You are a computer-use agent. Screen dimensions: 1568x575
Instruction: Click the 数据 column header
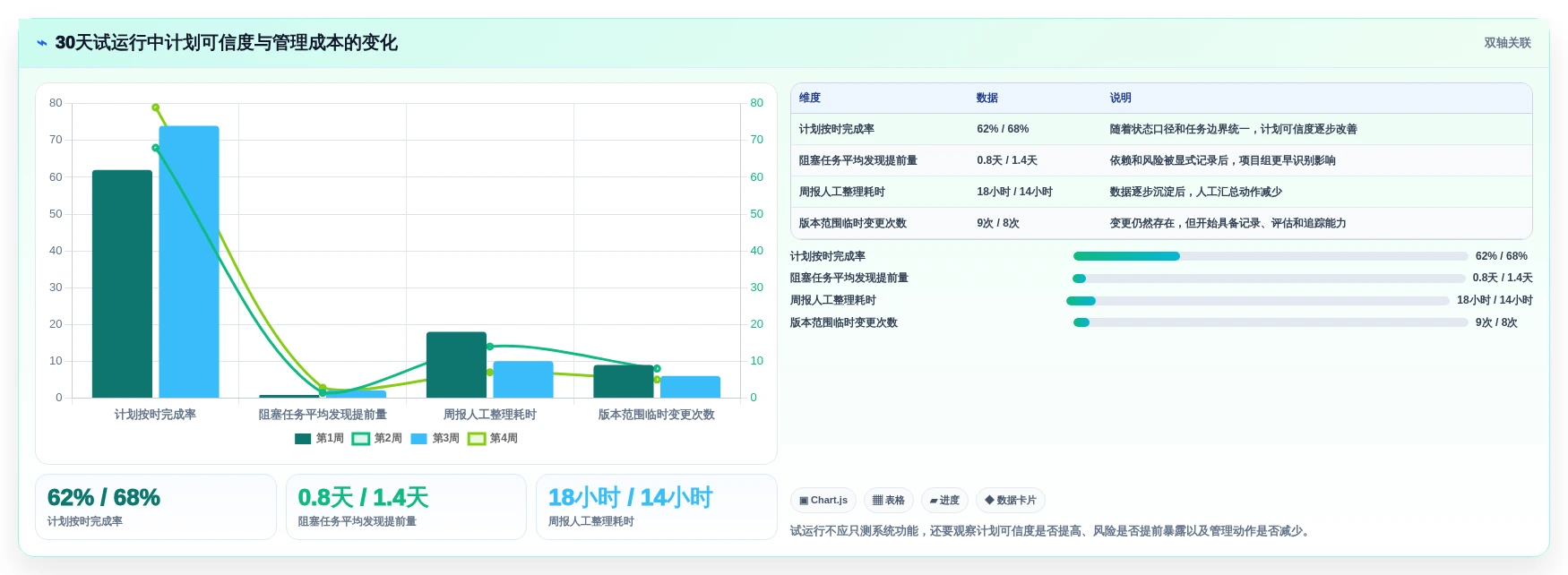(x=987, y=98)
